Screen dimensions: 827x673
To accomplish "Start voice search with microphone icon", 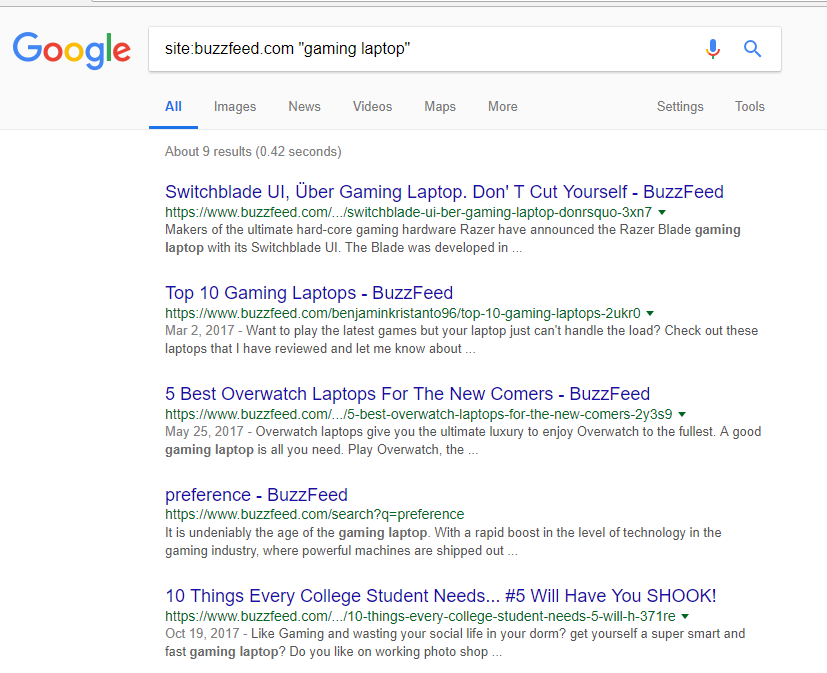I will pyautogui.click(x=713, y=49).
